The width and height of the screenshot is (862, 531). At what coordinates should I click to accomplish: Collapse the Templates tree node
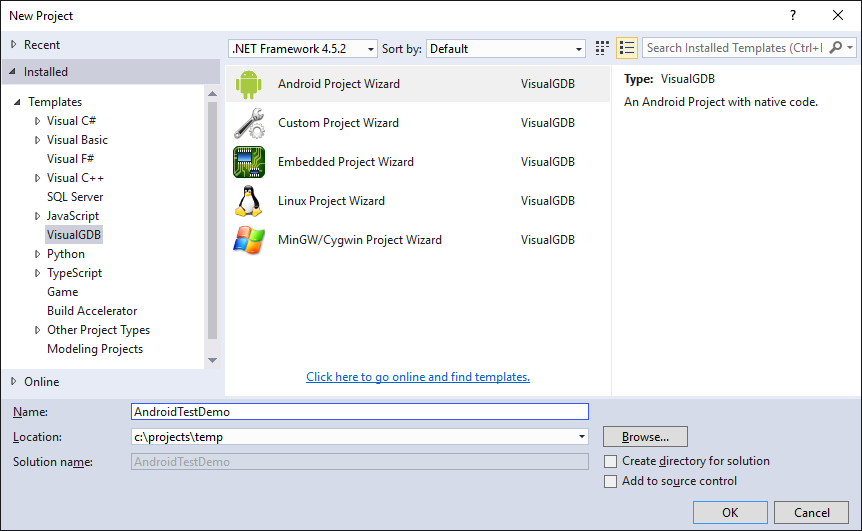coord(18,102)
